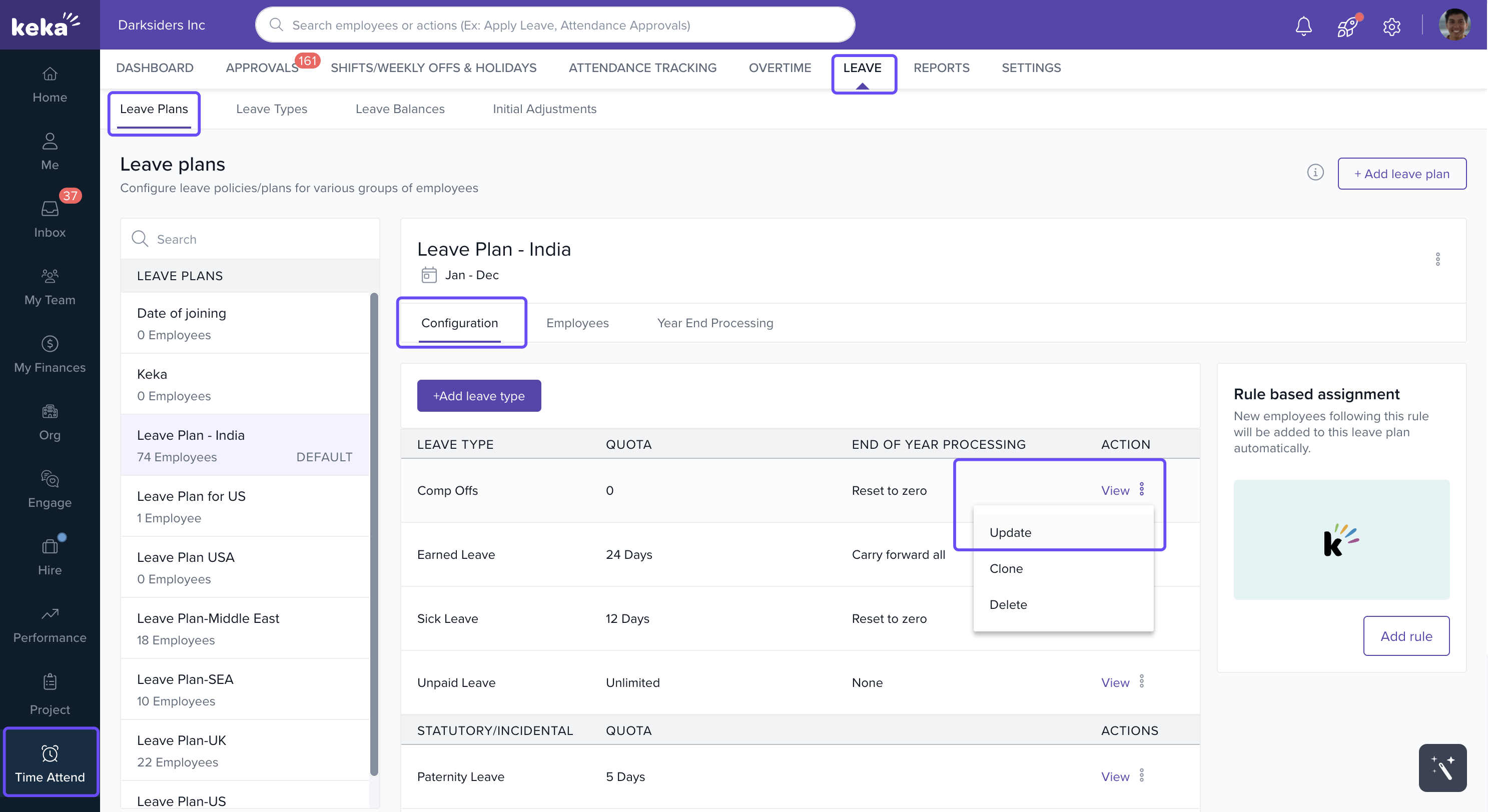Open the notifications bell icon

click(1303, 26)
